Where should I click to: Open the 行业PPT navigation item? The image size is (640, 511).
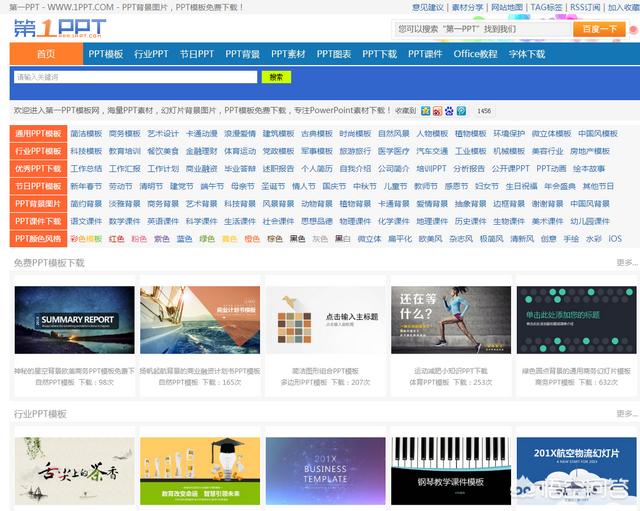(151, 54)
